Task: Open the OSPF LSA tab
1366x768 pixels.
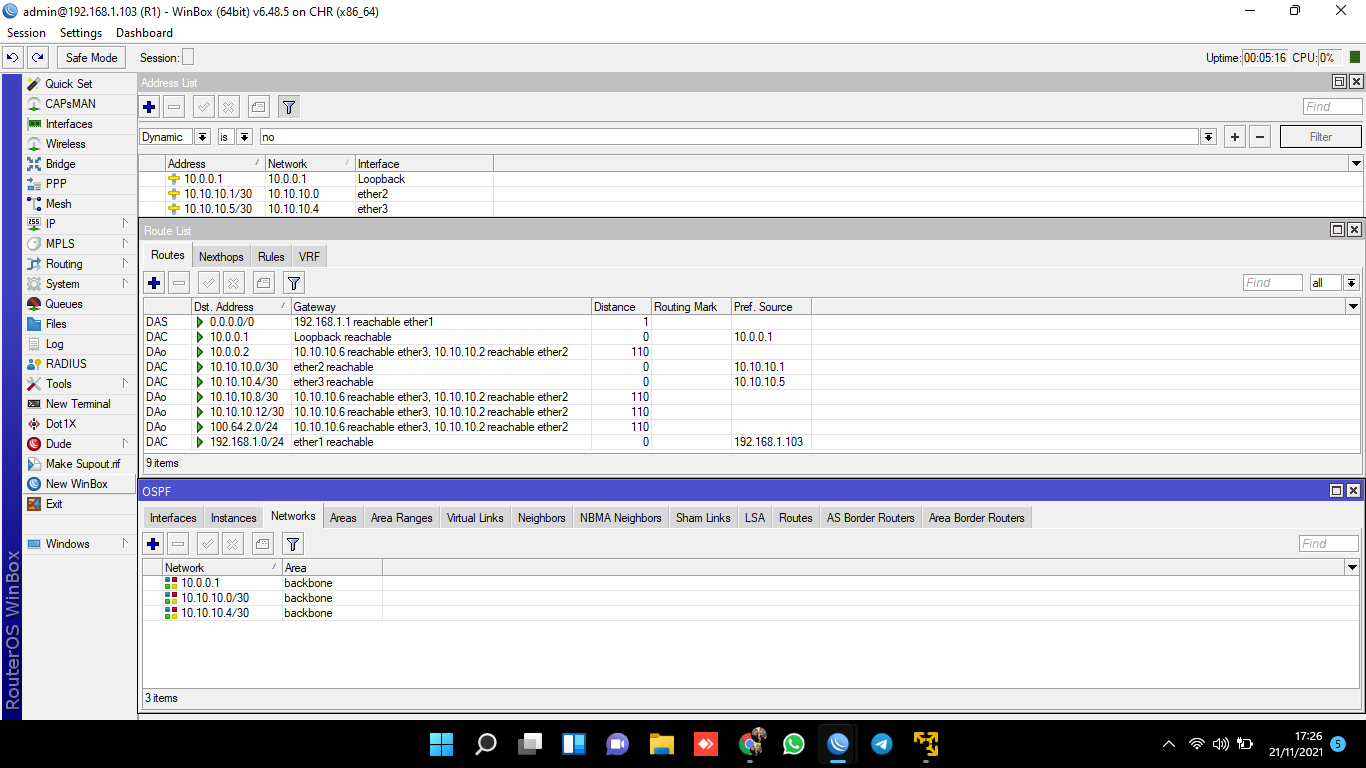Action: (x=754, y=518)
